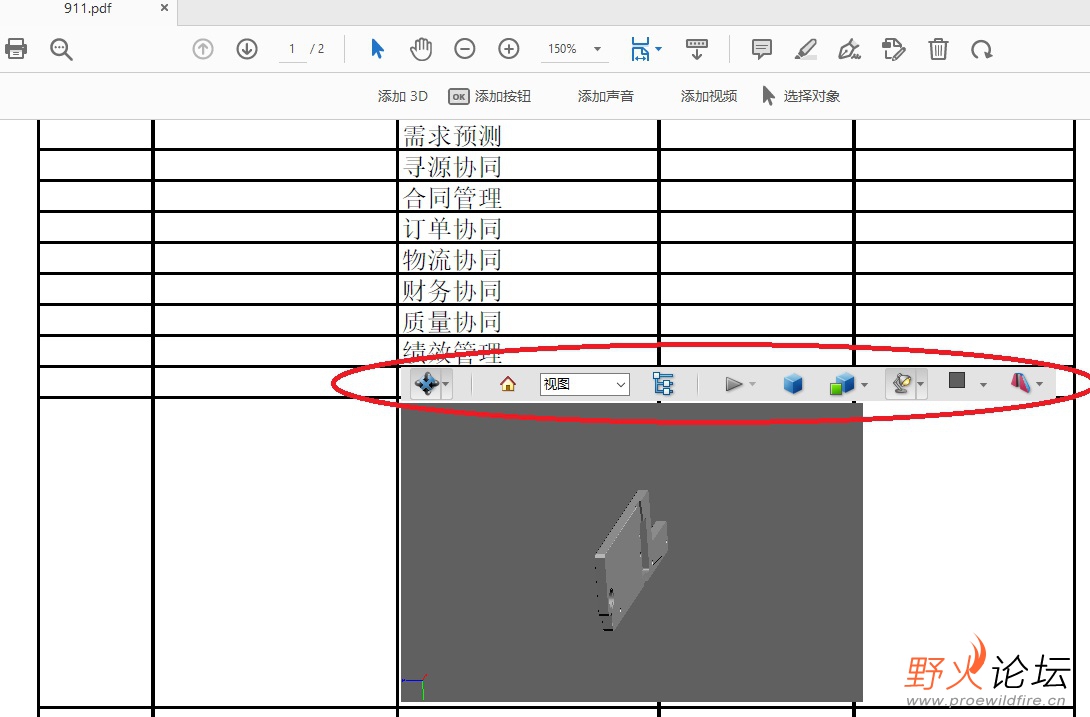The width and height of the screenshot is (1090, 717).
Task: Click the 3D background color swatch
Action: pos(957,380)
